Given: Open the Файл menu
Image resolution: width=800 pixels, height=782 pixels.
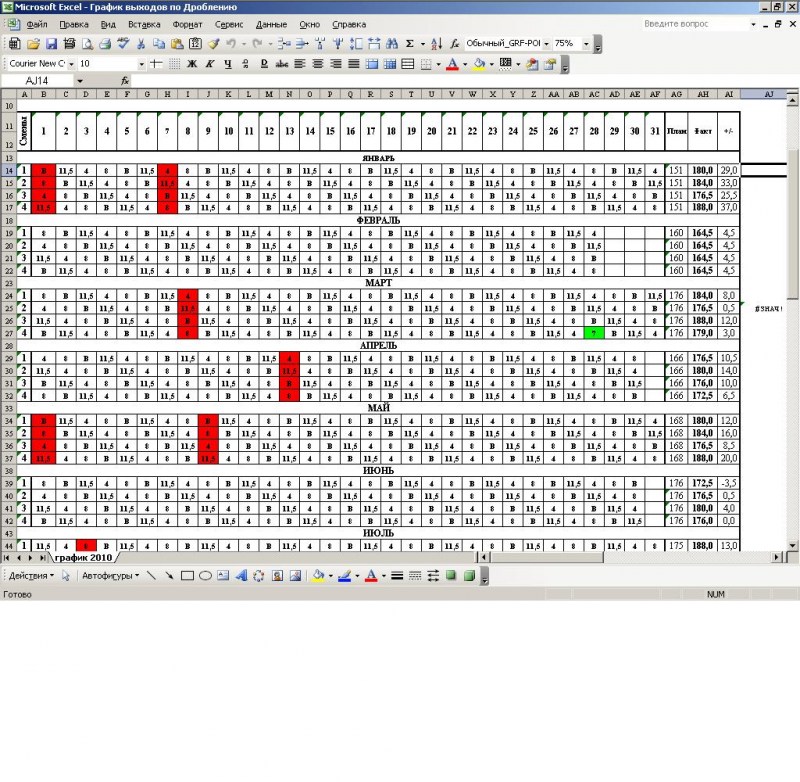Looking at the screenshot, I should point(37,24).
